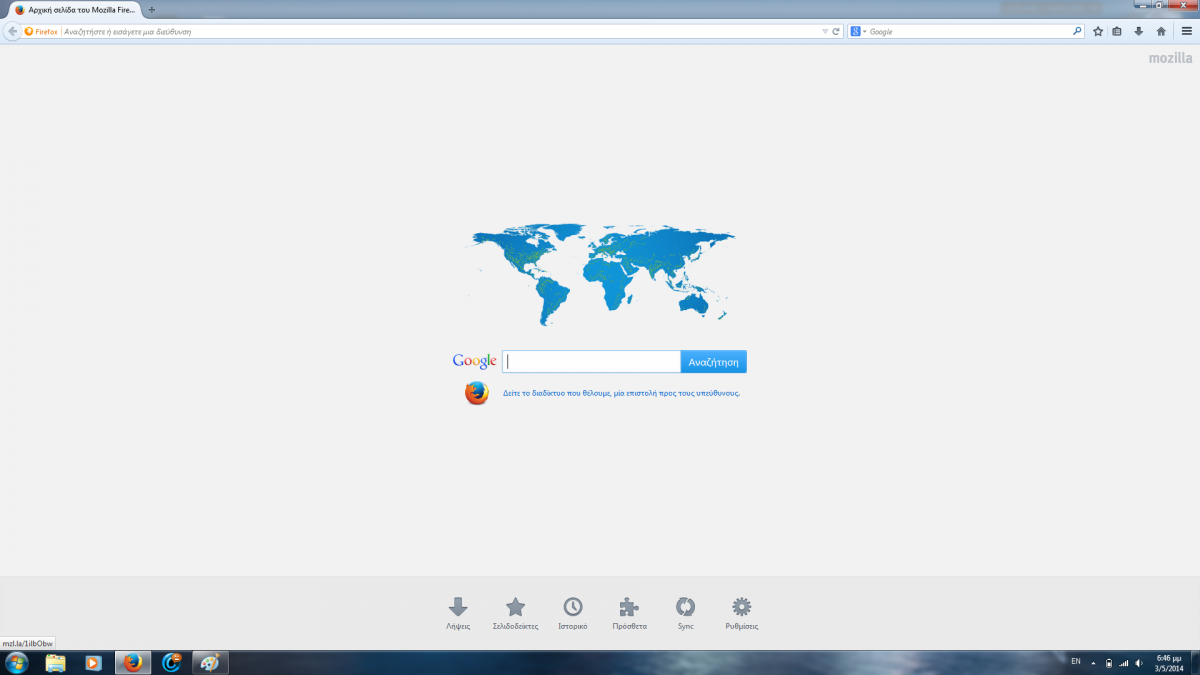Open a new tab with plus button
Screen dimensions: 1200x675
152,9
